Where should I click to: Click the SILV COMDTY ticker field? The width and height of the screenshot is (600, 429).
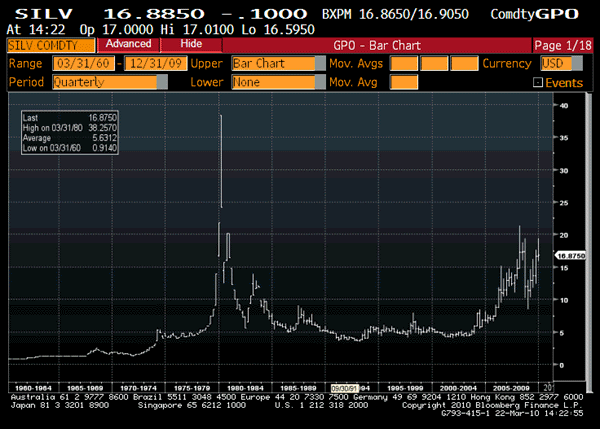pyautogui.click(x=49, y=45)
